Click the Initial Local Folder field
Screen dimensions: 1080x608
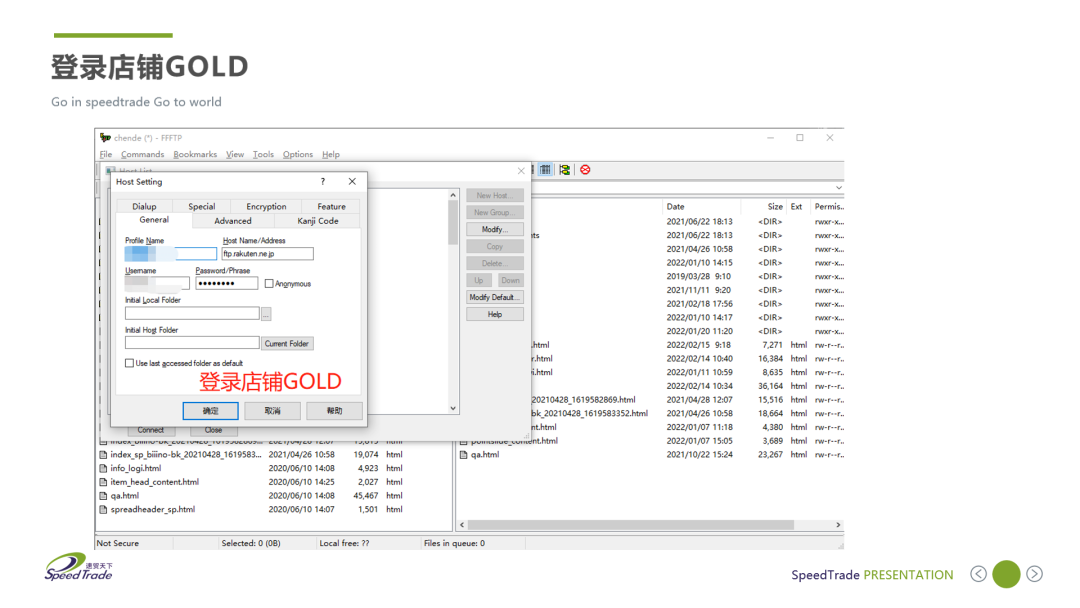click(x=192, y=313)
